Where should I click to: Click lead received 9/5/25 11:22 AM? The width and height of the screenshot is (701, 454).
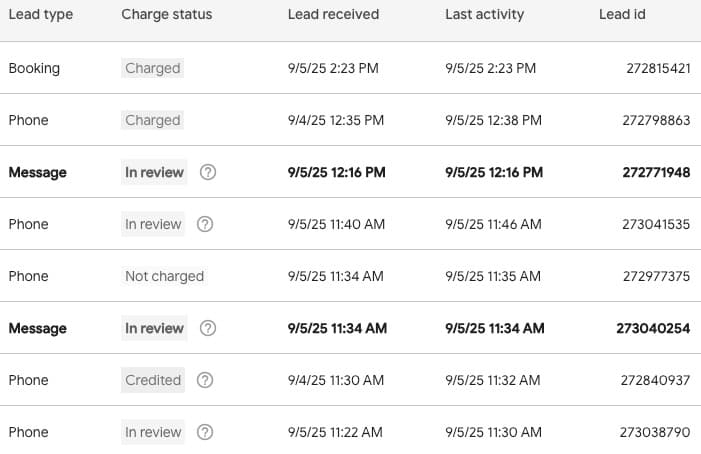[x=335, y=432]
